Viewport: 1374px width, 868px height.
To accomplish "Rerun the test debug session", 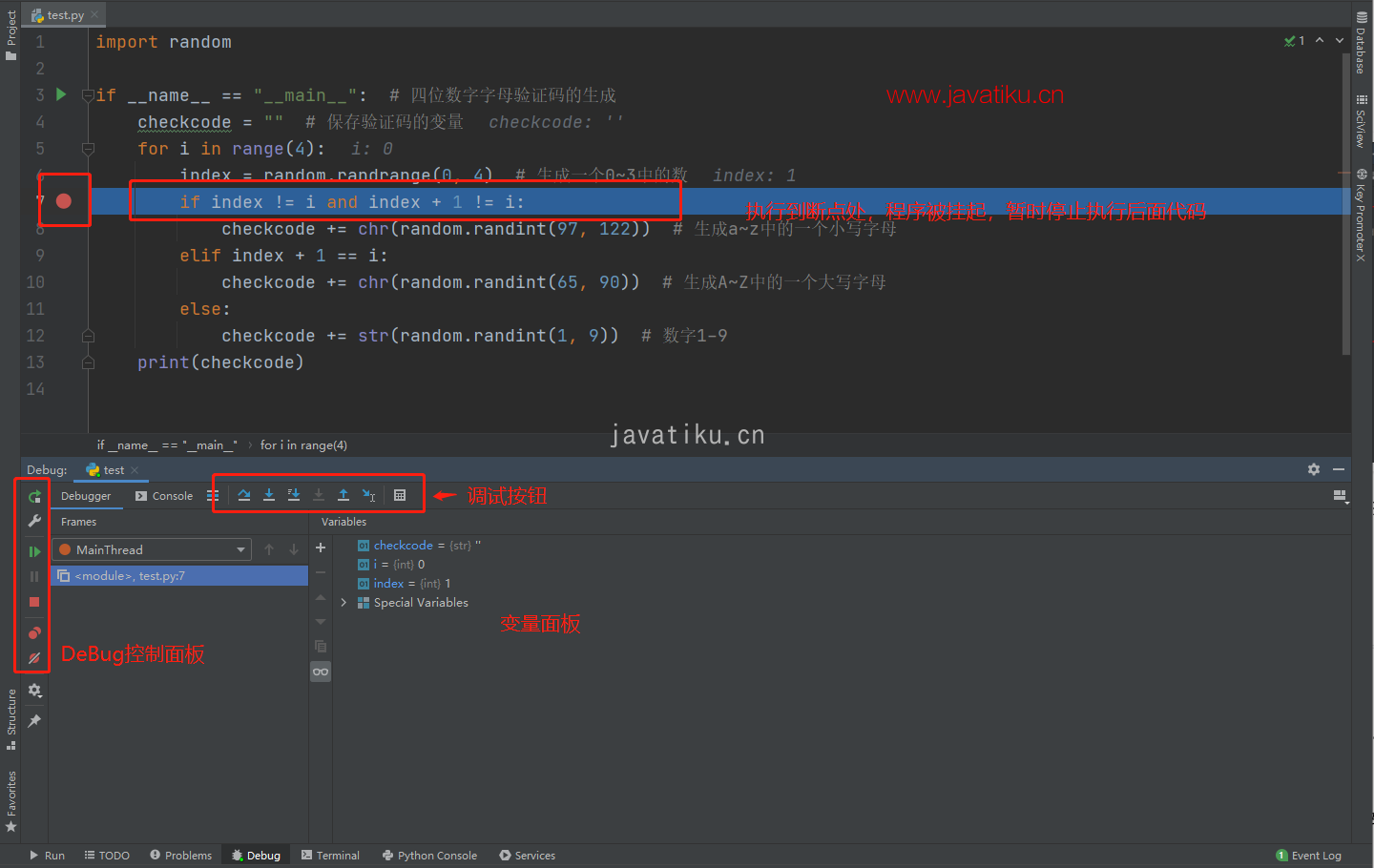I will (34, 496).
